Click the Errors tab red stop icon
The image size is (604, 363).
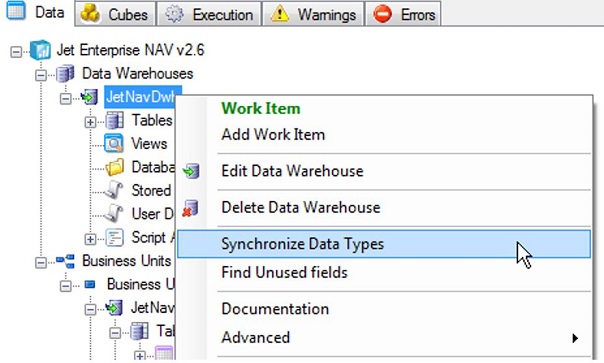(x=382, y=14)
